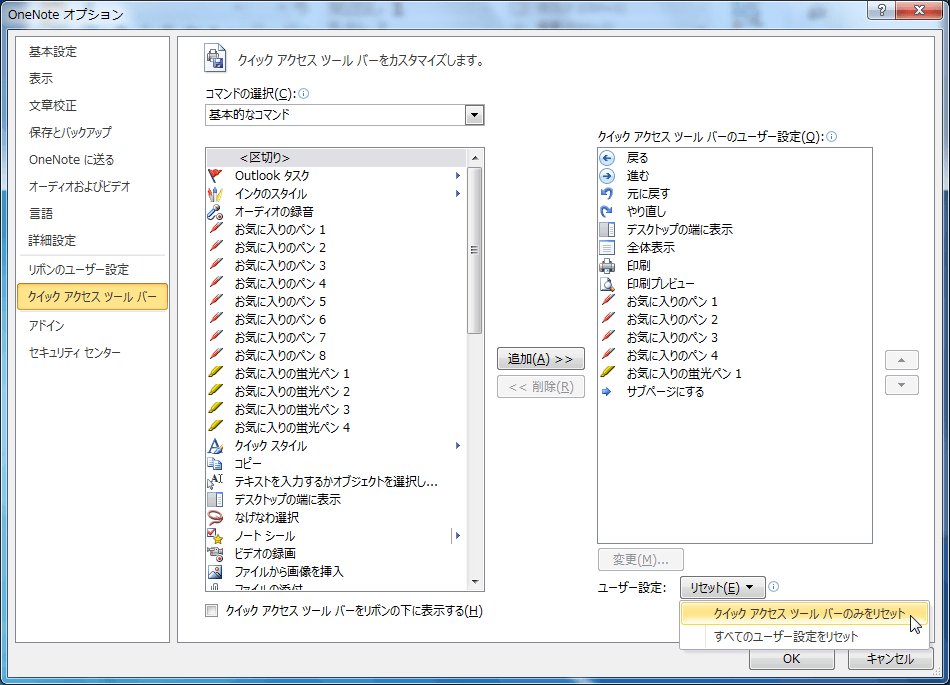Select お気に入りのペン 8 in commands list
The height and width of the screenshot is (685, 950).
point(336,356)
